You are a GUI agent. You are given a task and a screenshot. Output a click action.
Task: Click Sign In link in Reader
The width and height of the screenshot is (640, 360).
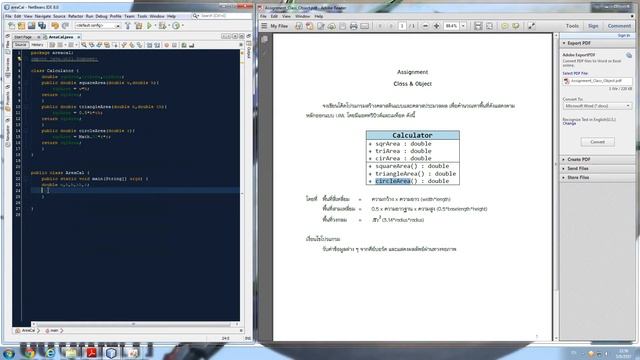click(x=624, y=36)
